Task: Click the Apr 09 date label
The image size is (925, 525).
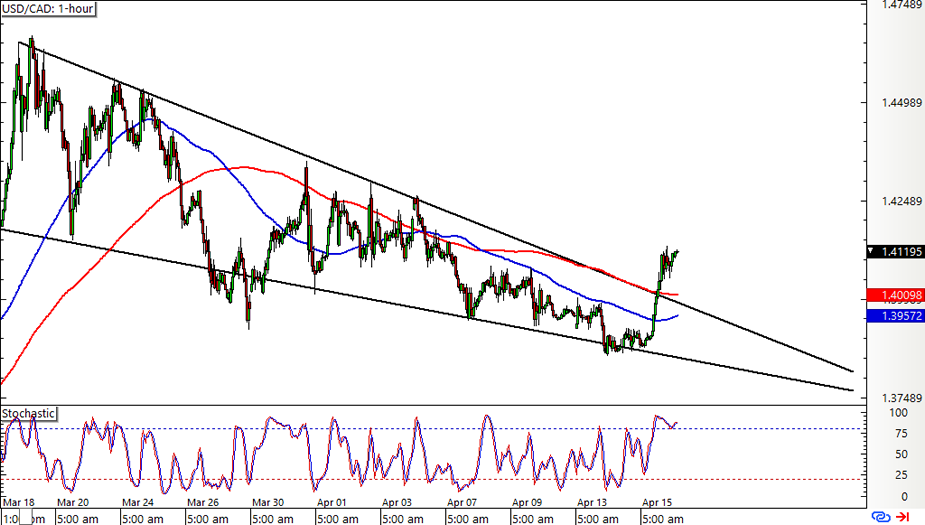Action: coord(526,503)
